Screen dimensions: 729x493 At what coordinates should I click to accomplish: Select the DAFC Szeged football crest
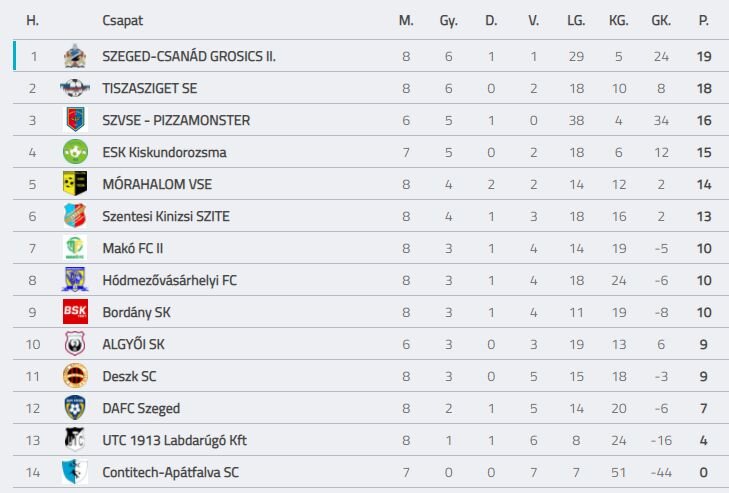(75, 408)
